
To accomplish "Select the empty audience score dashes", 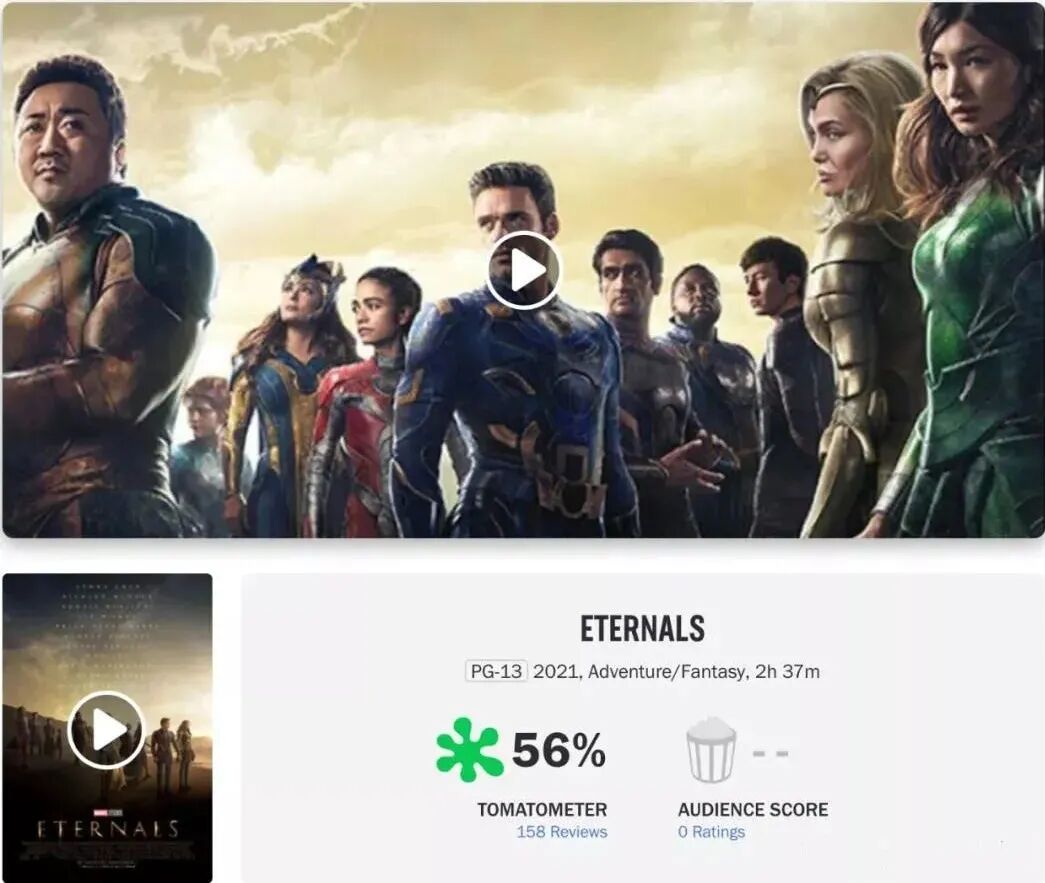I will (770, 754).
